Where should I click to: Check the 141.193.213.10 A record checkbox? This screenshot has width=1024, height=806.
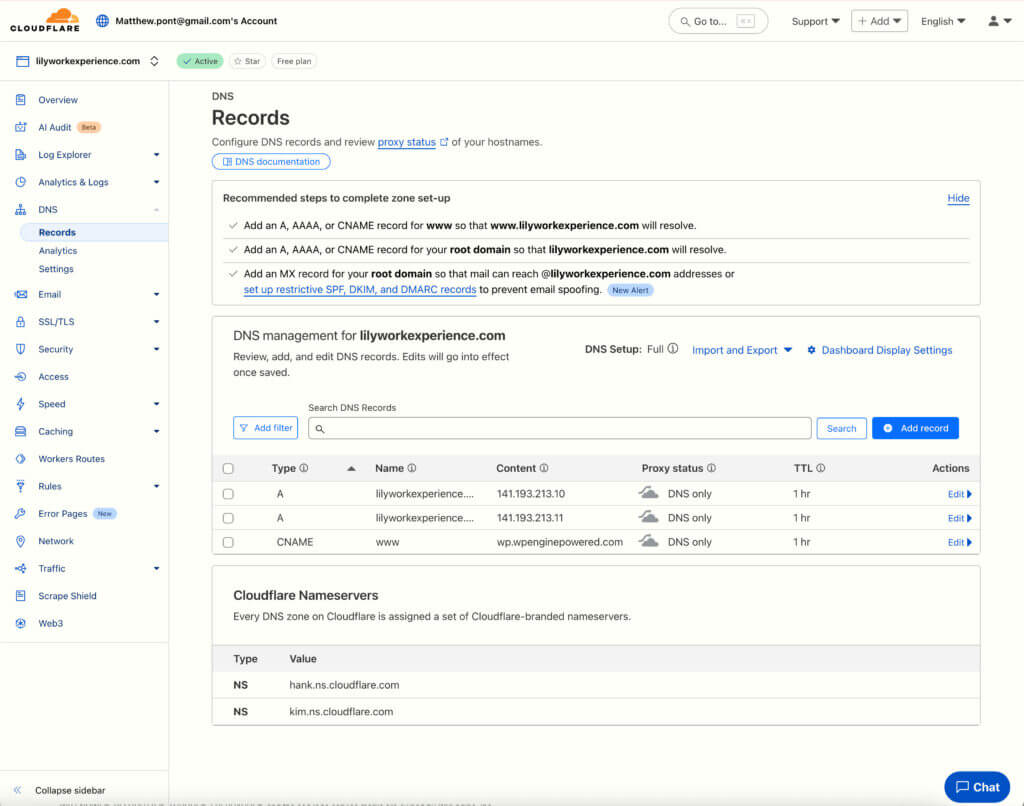click(228, 494)
